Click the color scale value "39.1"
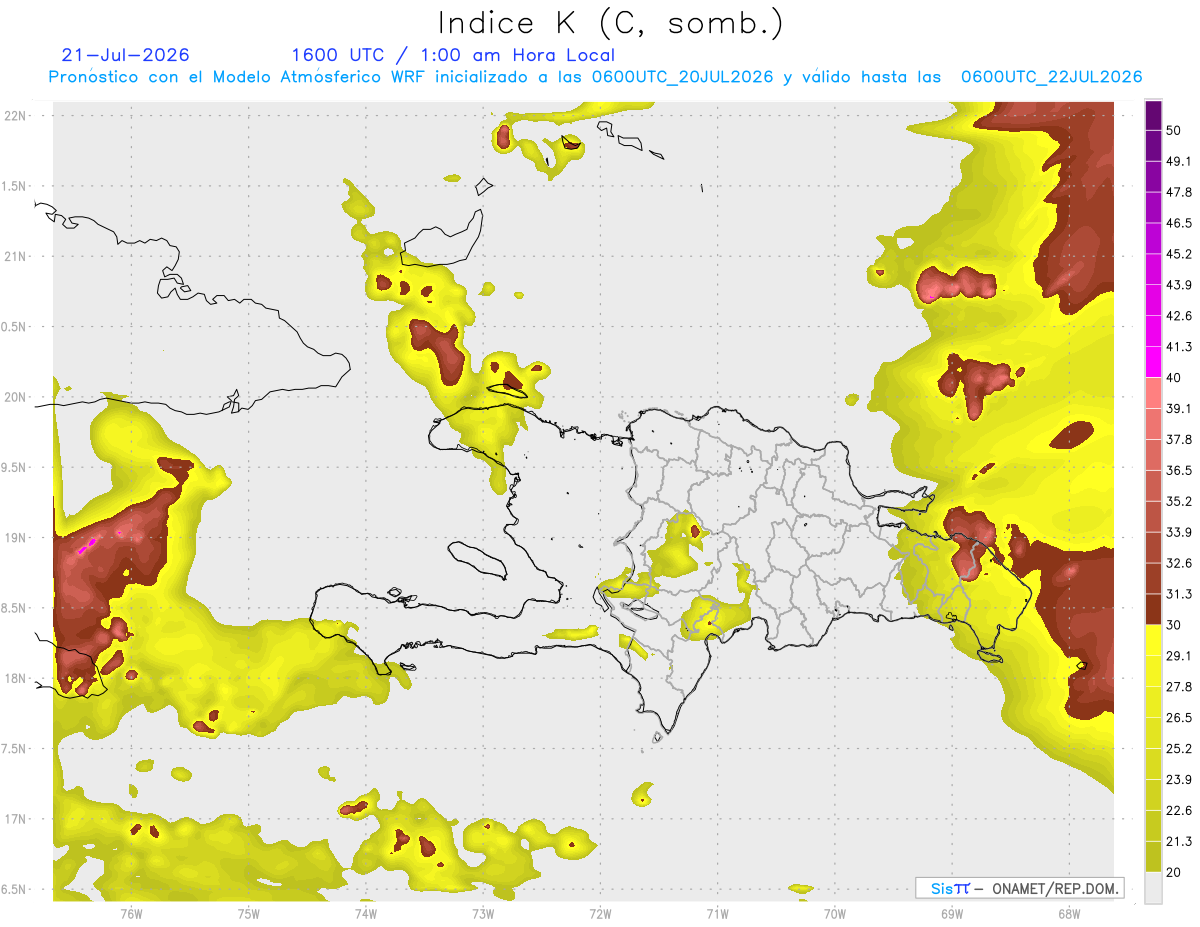The height and width of the screenshot is (927, 1200). point(1180,409)
